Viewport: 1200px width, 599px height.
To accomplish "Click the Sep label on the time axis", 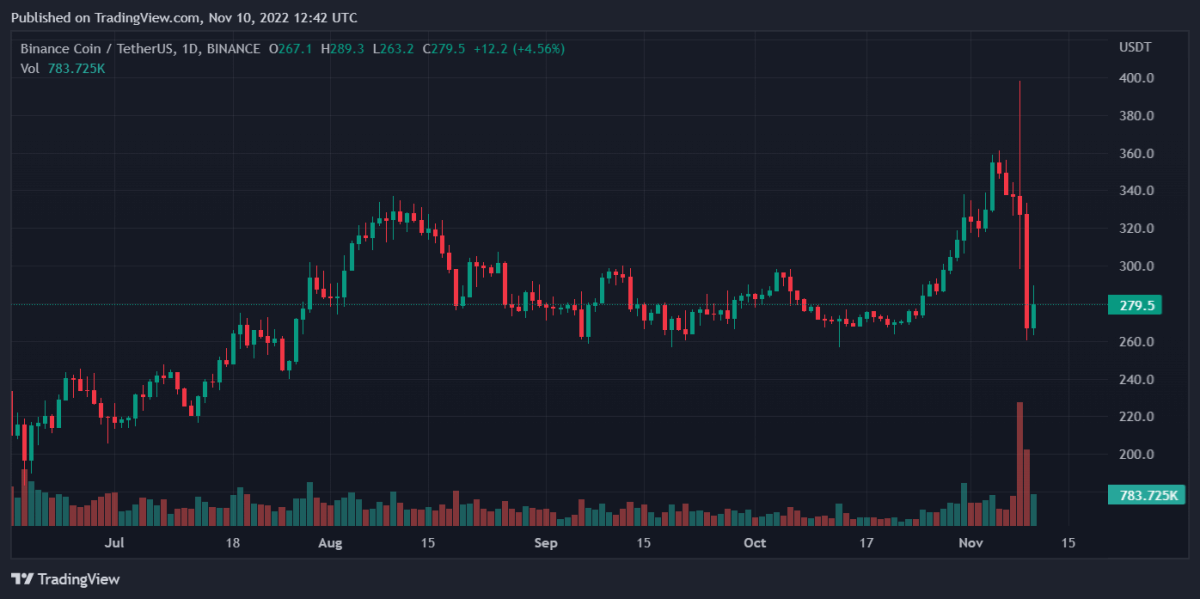I will pos(546,543).
